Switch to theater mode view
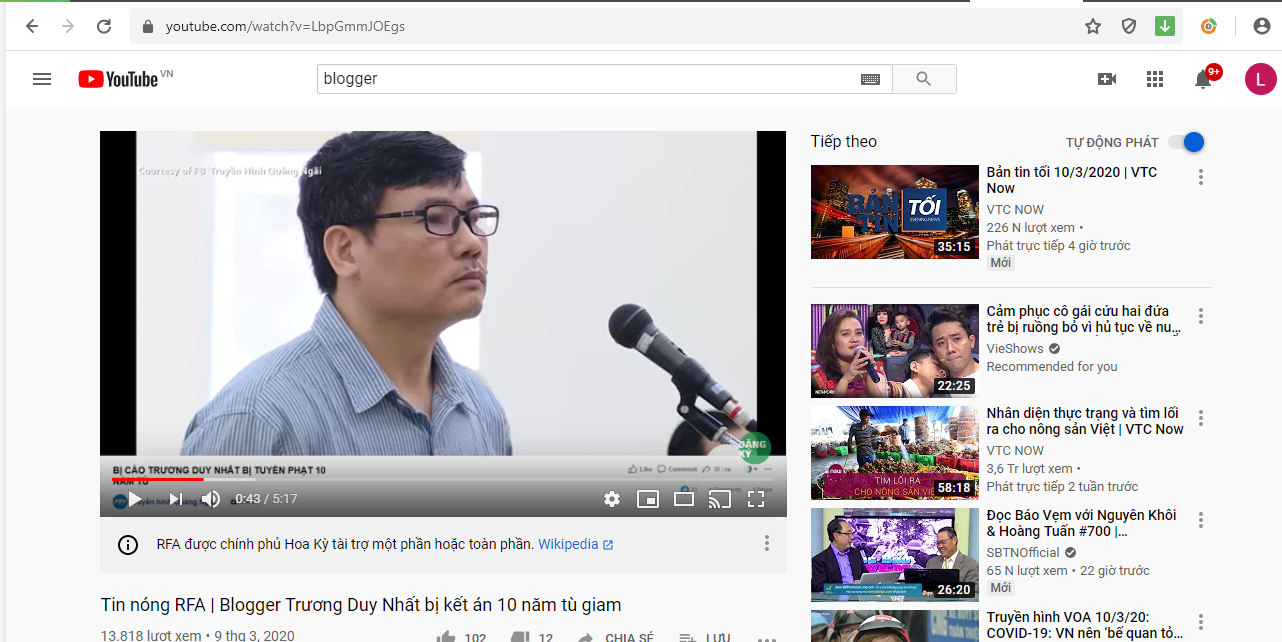 (x=684, y=499)
